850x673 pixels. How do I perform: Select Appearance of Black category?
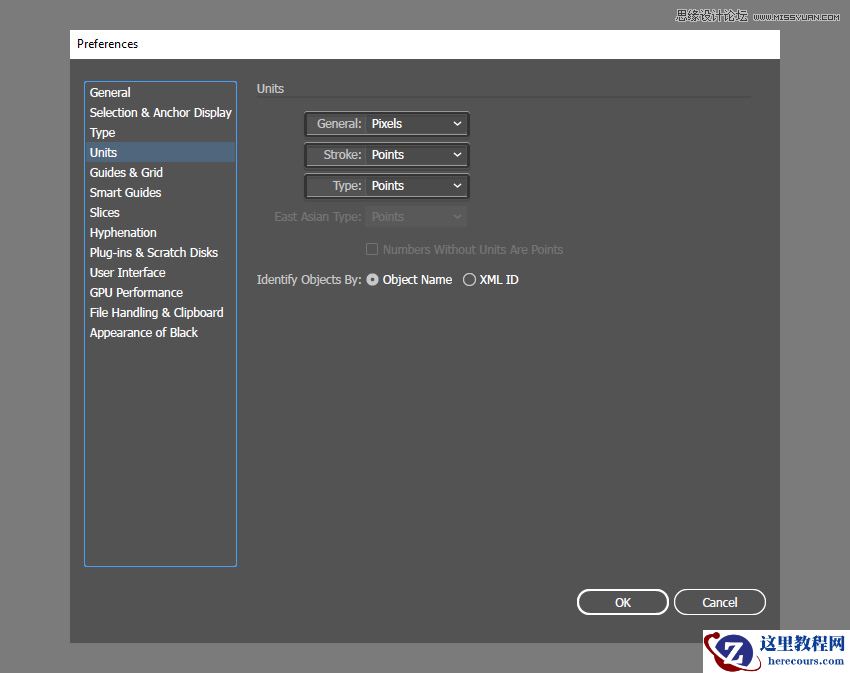point(160,333)
